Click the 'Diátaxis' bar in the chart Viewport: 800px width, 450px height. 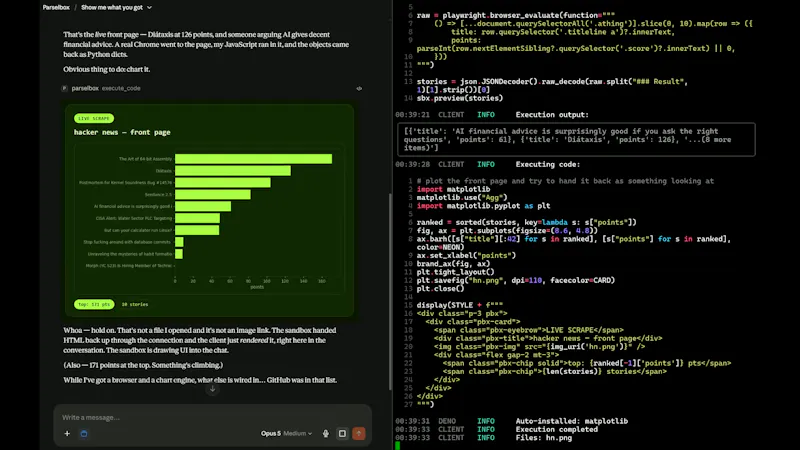click(233, 171)
